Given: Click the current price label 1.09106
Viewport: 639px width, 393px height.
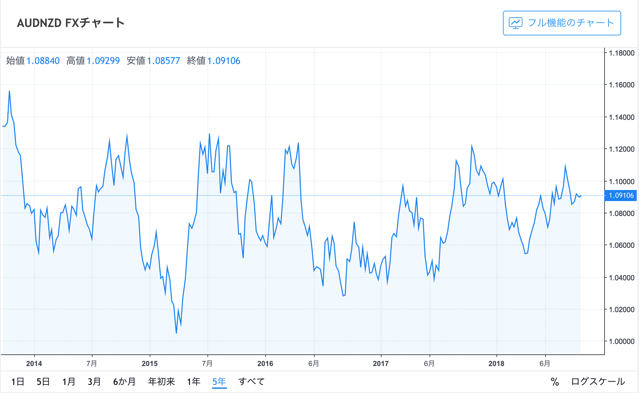Looking at the screenshot, I should (x=621, y=196).
